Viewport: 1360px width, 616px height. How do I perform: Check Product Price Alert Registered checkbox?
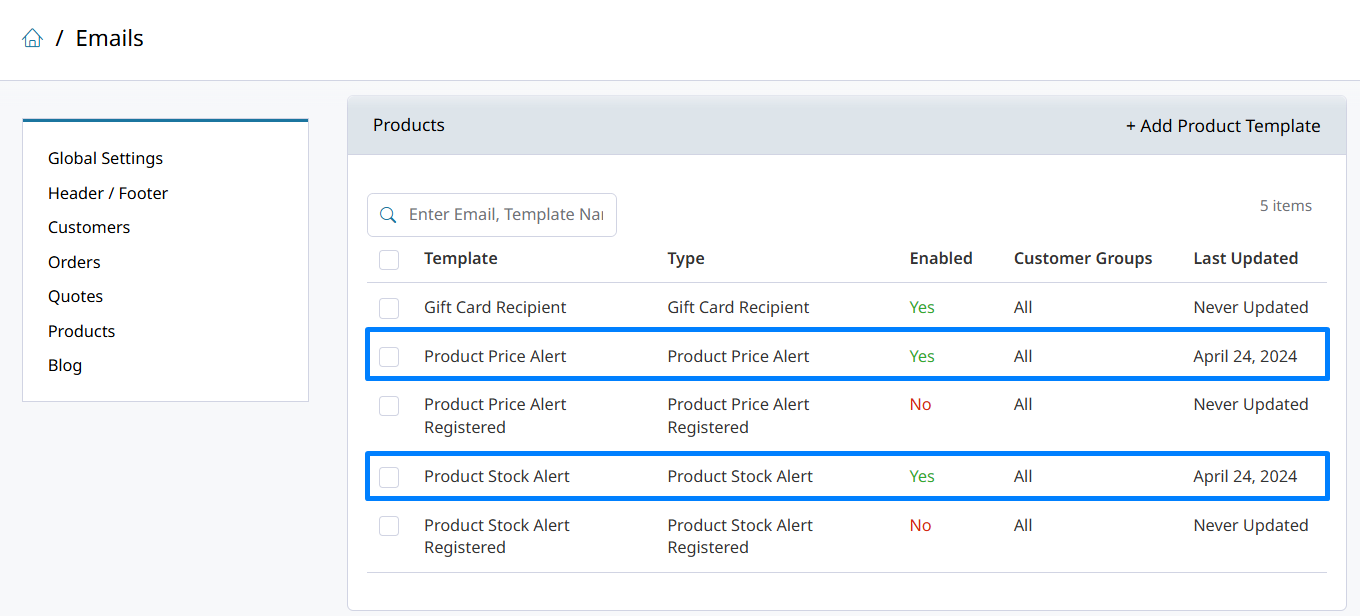click(x=389, y=405)
